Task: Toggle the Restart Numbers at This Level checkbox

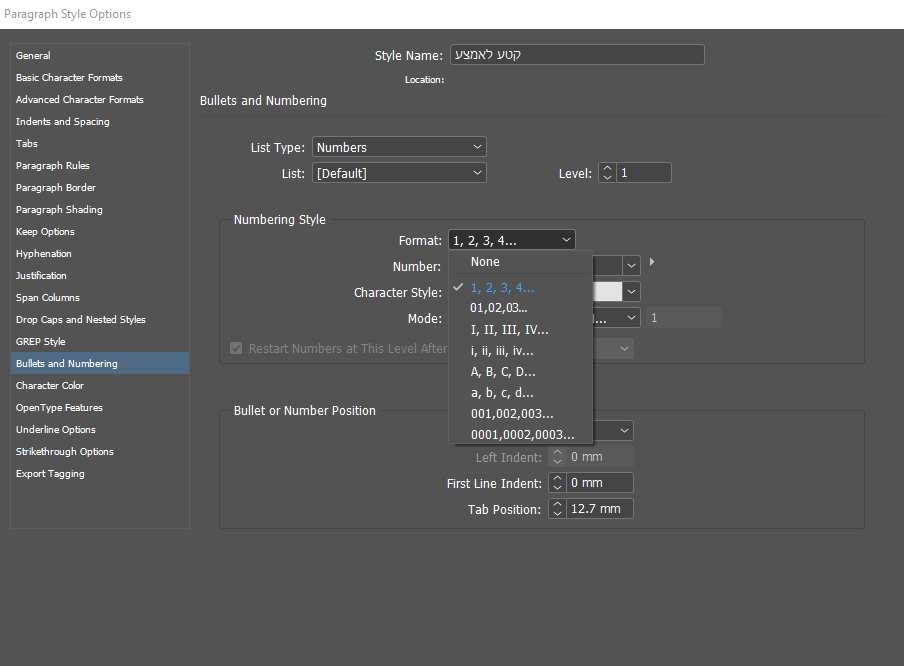Action: pyautogui.click(x=236, y=348)
